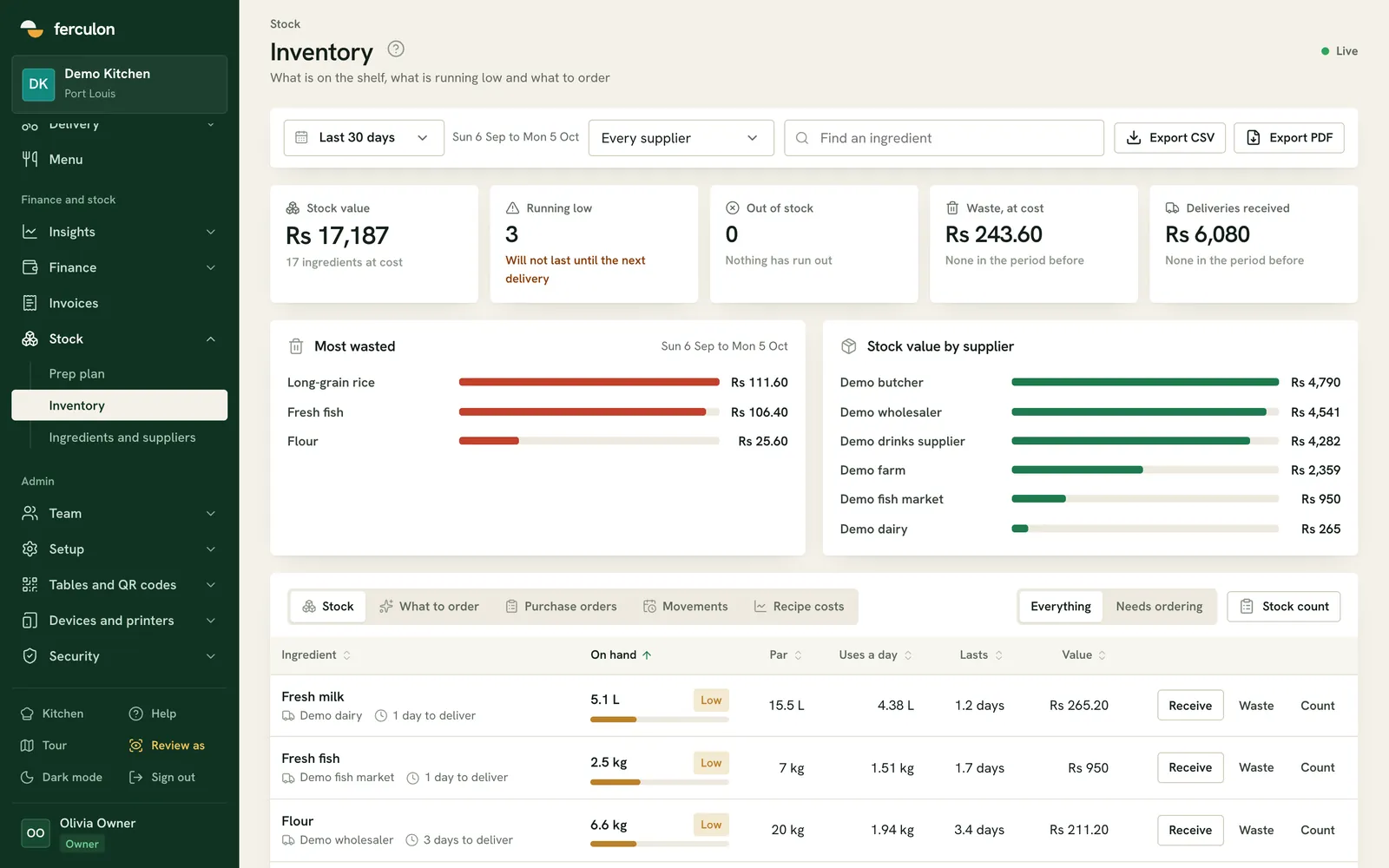
Task: Switch to the What to order tab
Action: [x=429, y=606]
